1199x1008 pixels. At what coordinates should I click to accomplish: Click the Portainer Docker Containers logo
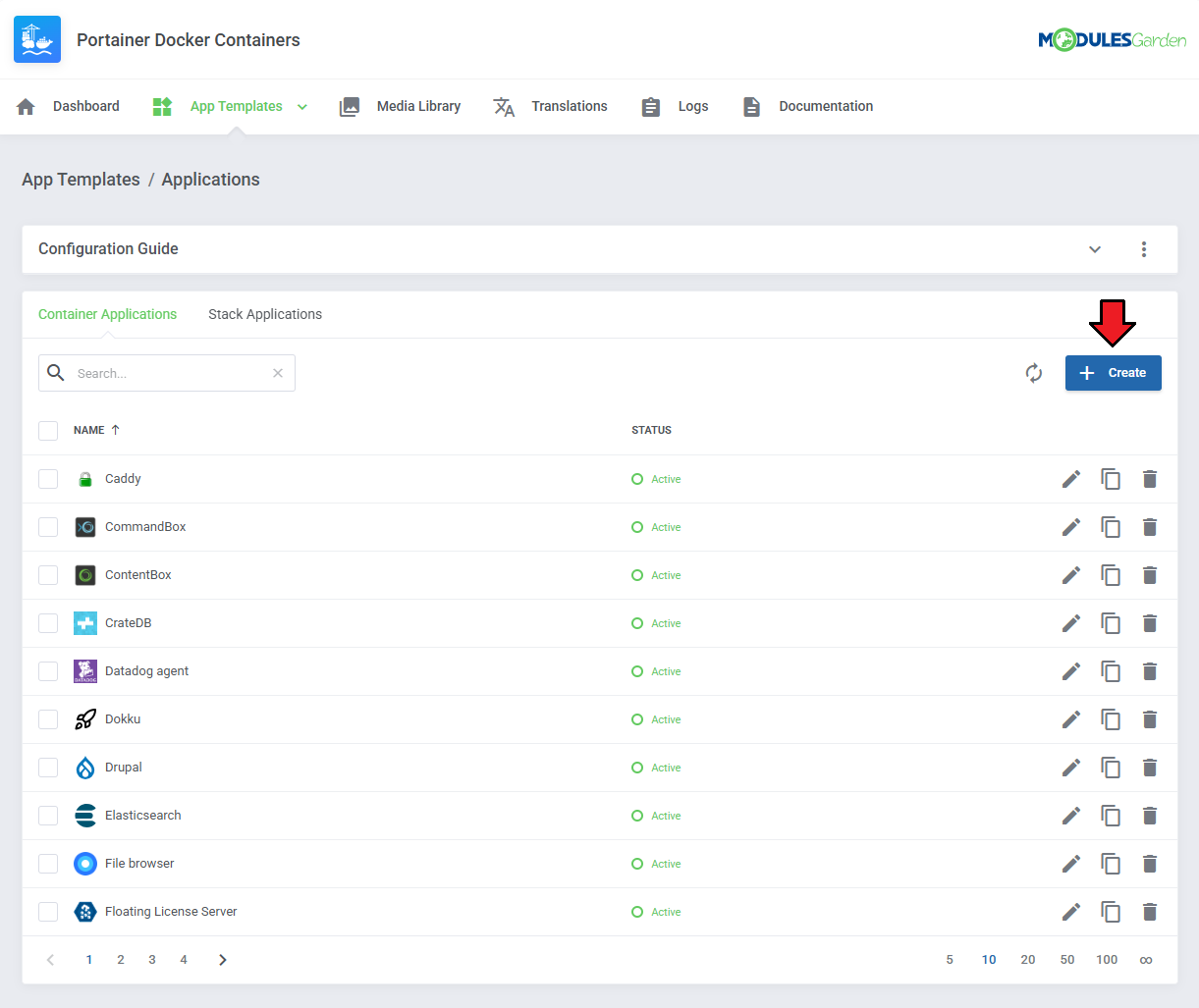(37, 39)
